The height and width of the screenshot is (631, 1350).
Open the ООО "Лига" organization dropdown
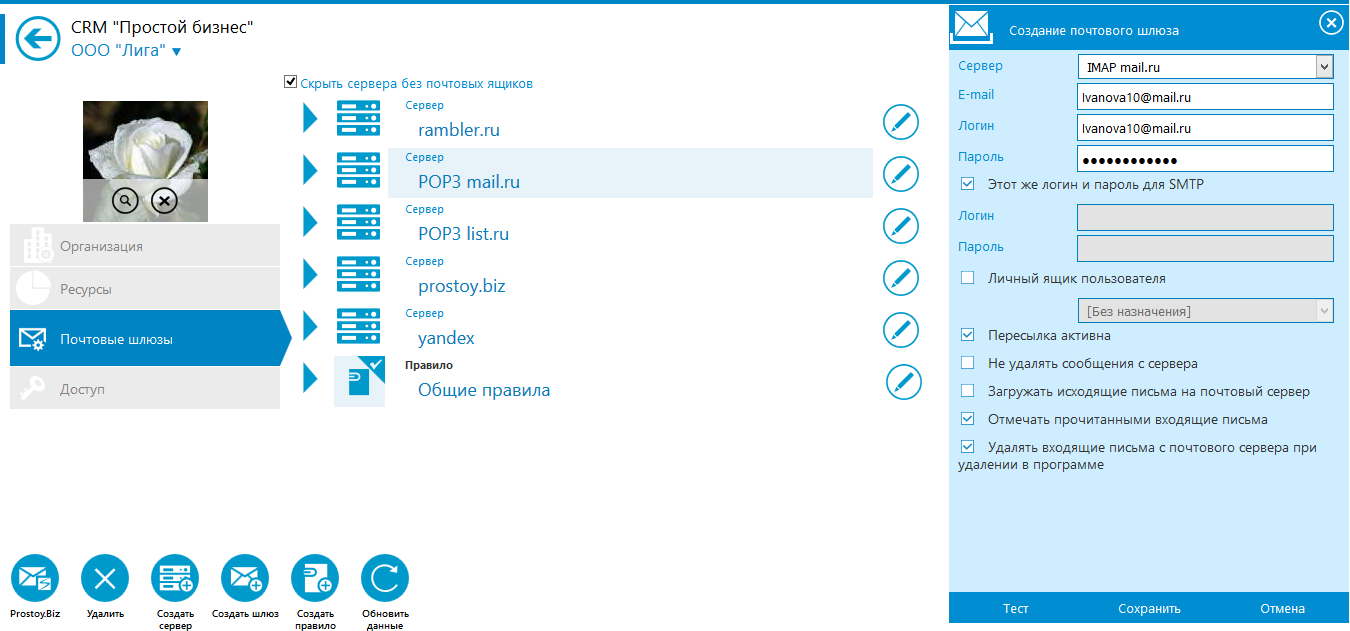coord(126,51)
